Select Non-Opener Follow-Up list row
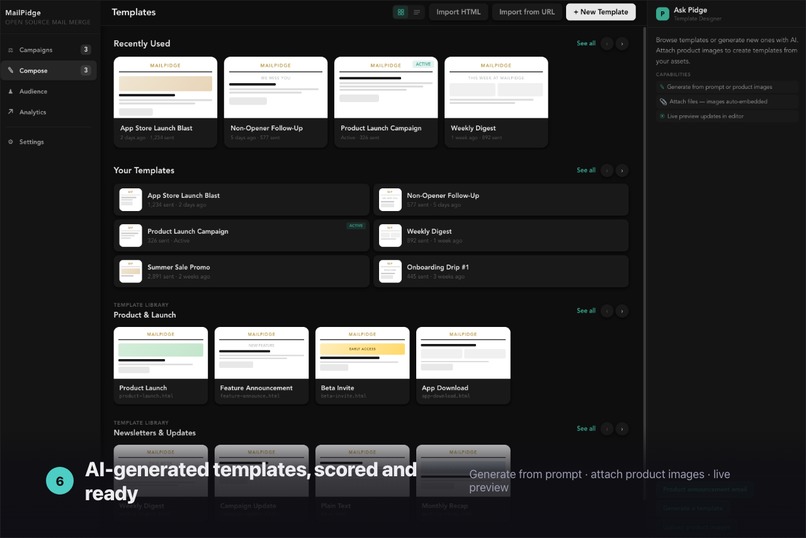 coord(501,199)
